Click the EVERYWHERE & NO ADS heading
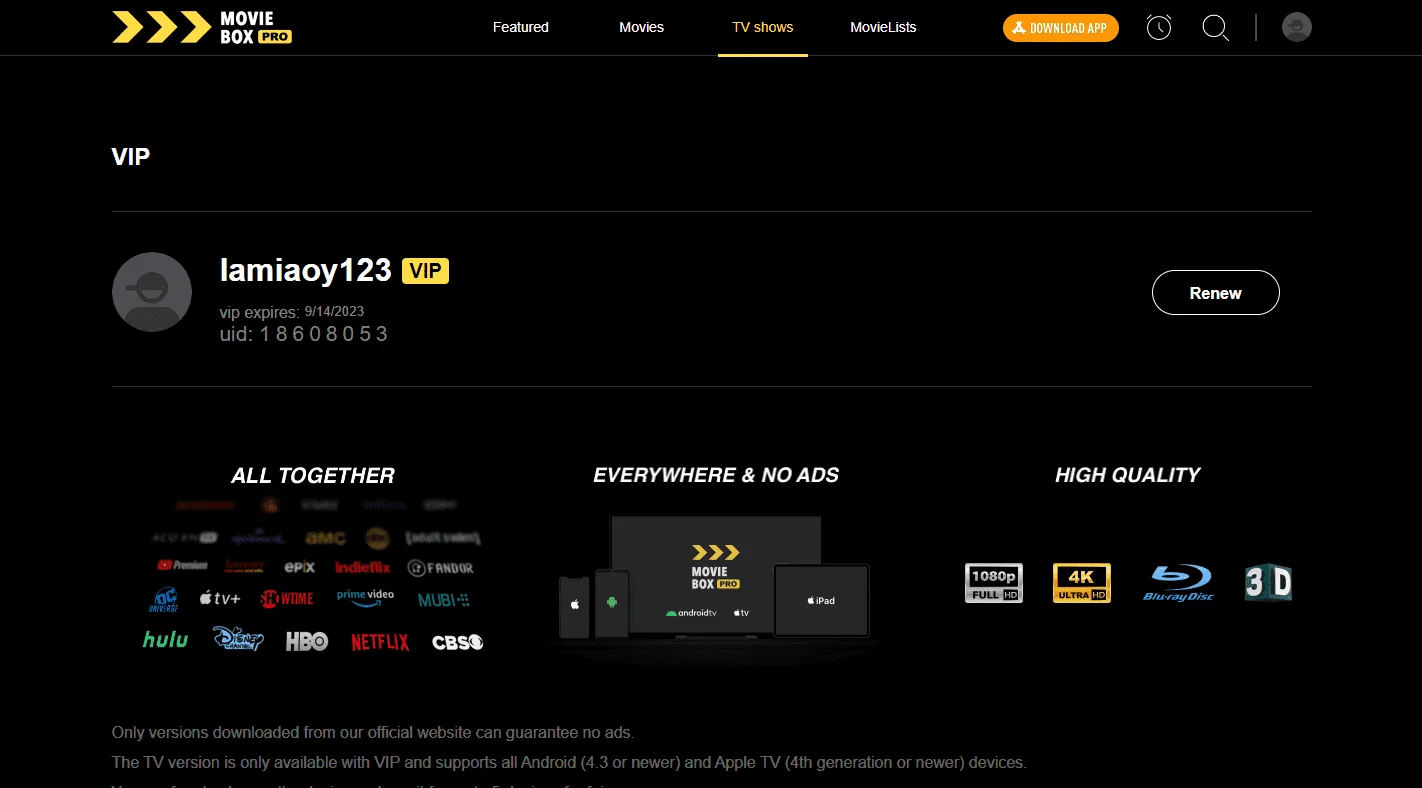Viewport: 1422px width, 788px height. tap(716, 475)
